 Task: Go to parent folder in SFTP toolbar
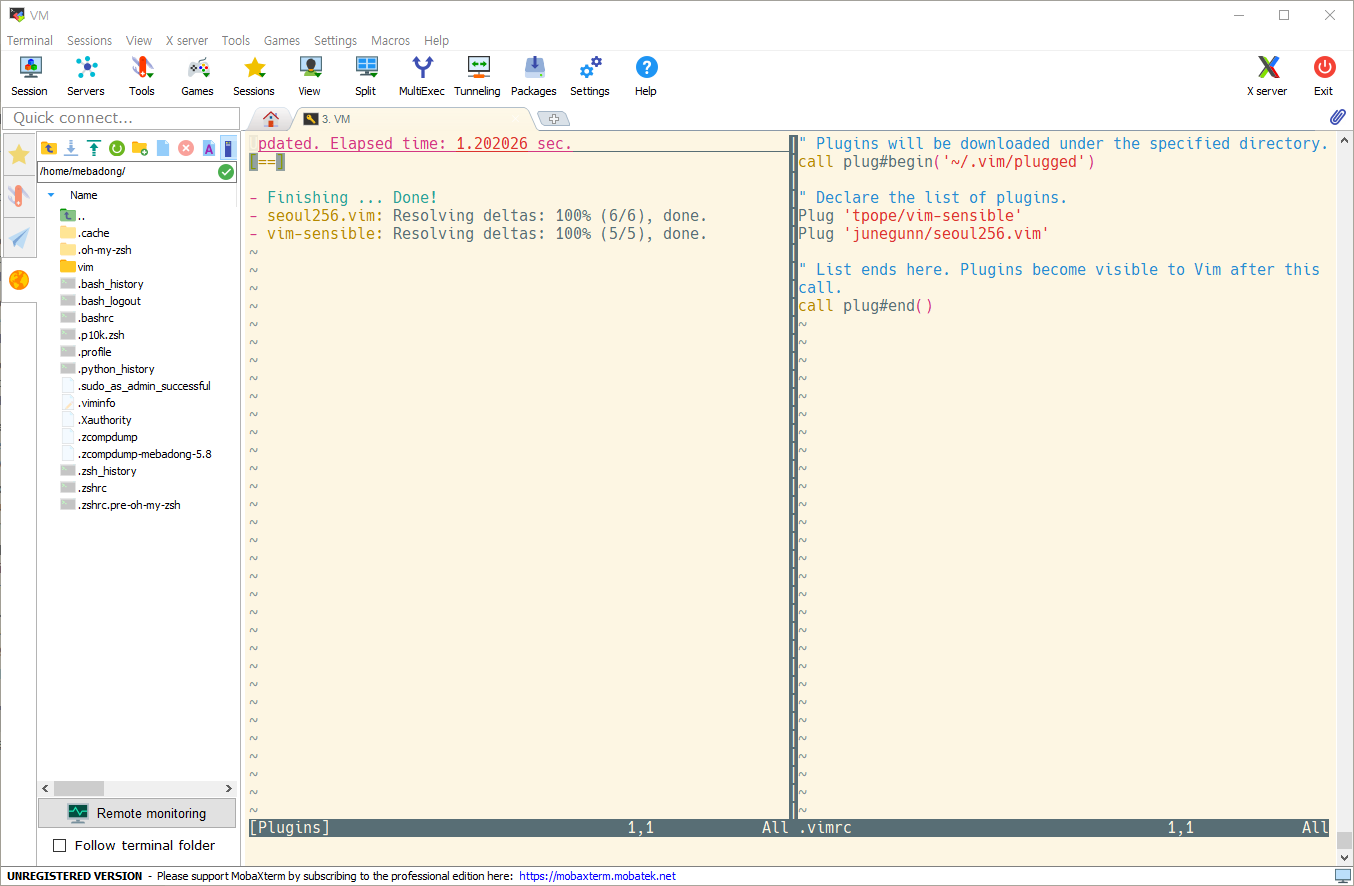coord(48,148)
